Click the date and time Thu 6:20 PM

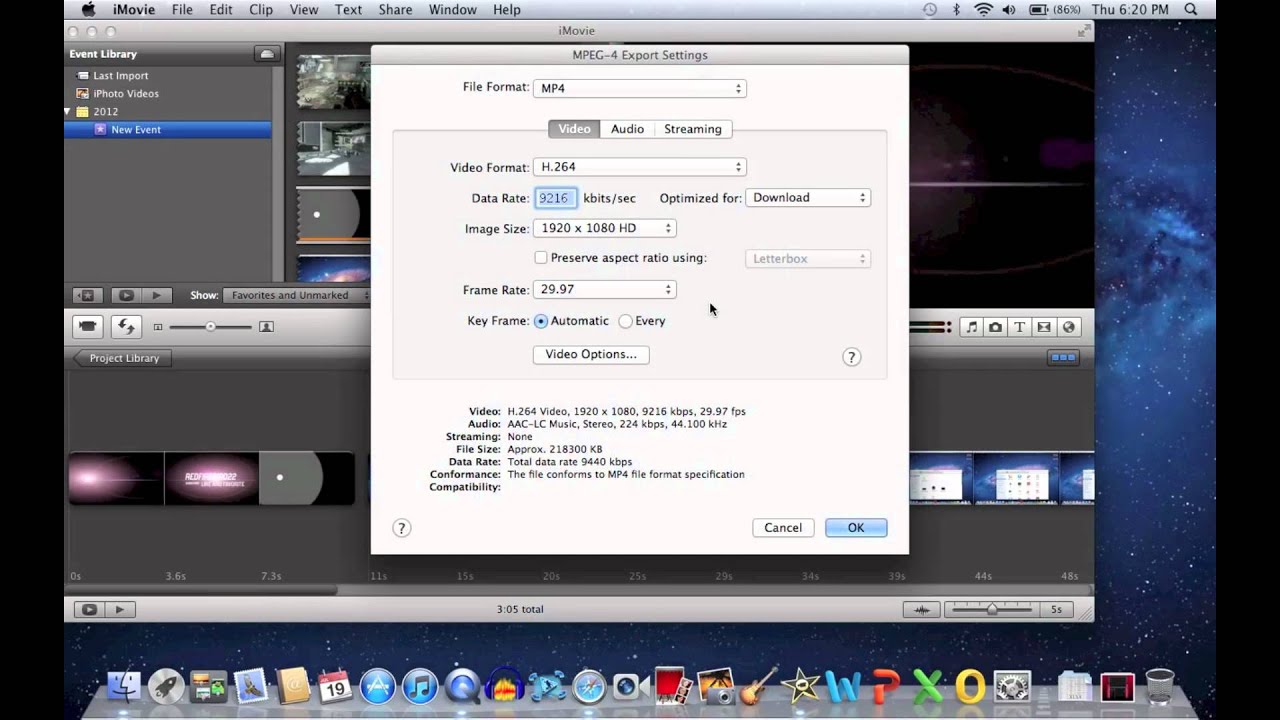pos(1130,10)
